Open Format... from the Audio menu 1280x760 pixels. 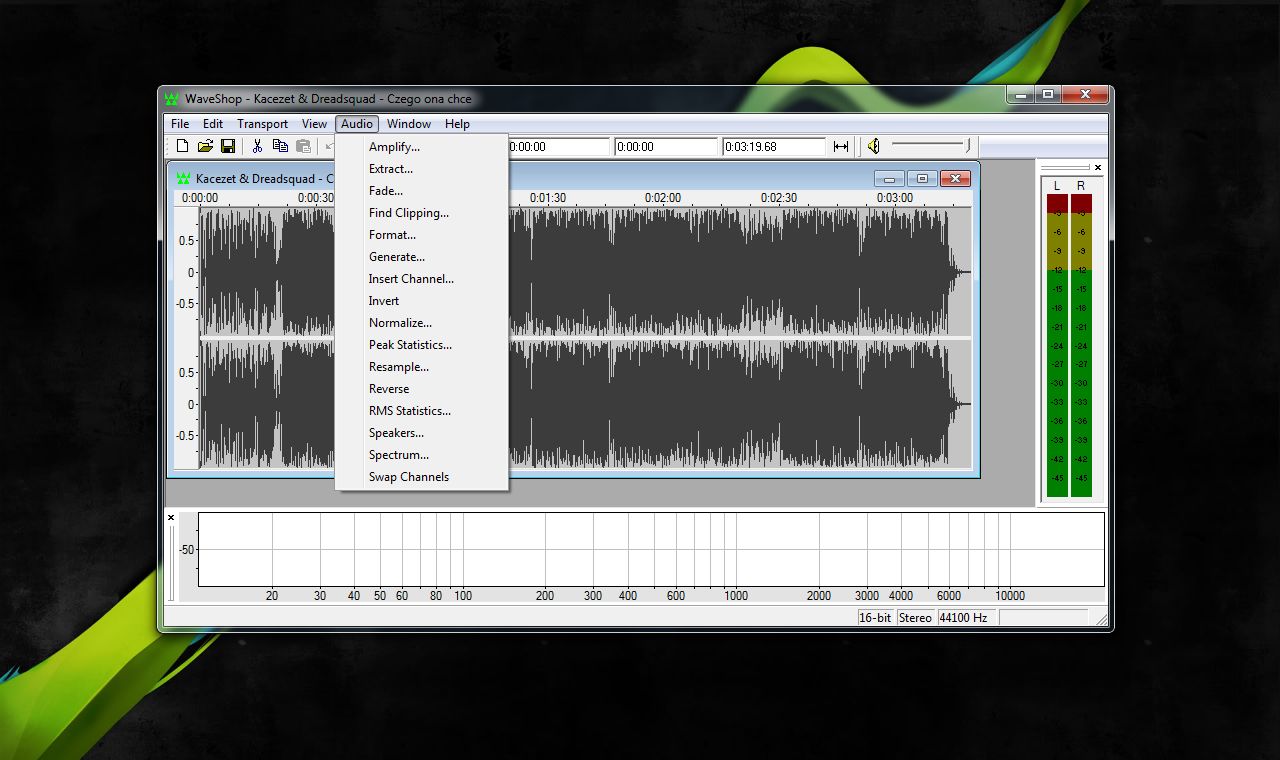(422, 235)
